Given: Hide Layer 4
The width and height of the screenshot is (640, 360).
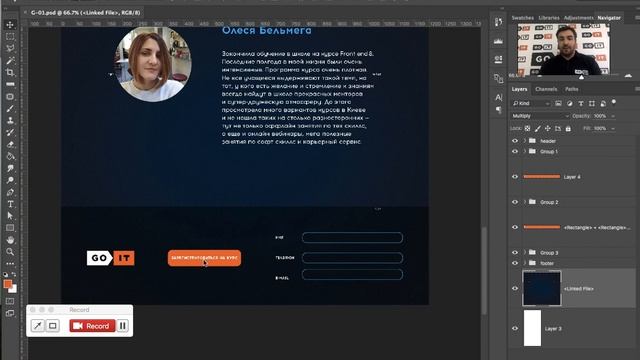Looking at the screenshot, I should click(x=515, y=177).
